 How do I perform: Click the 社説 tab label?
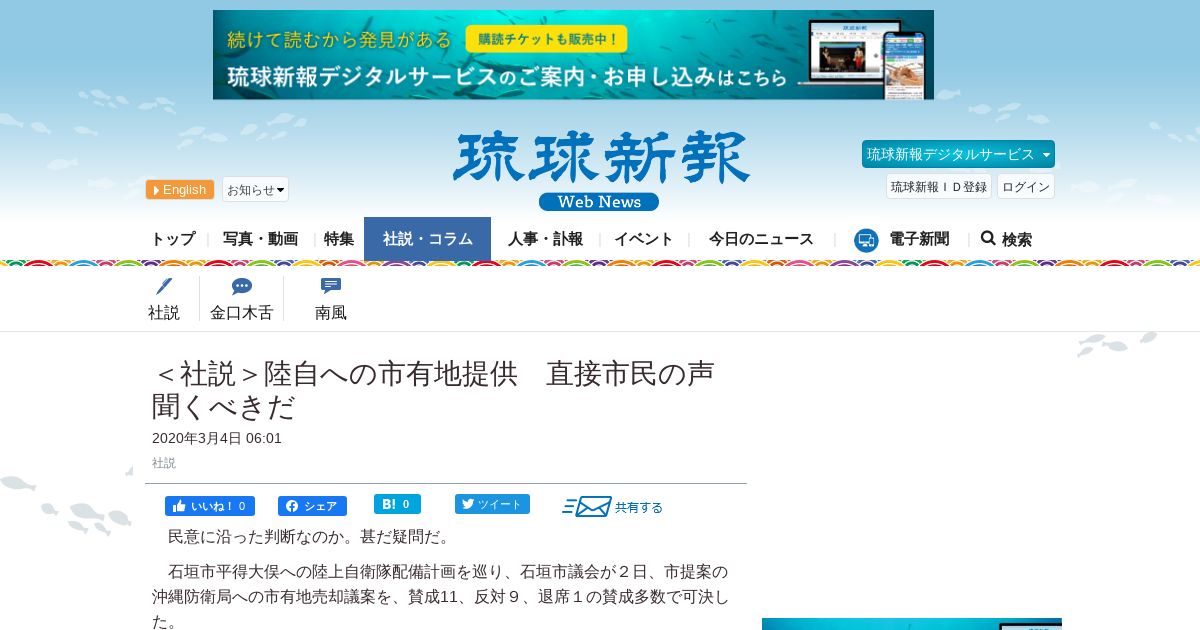point(164,313)
